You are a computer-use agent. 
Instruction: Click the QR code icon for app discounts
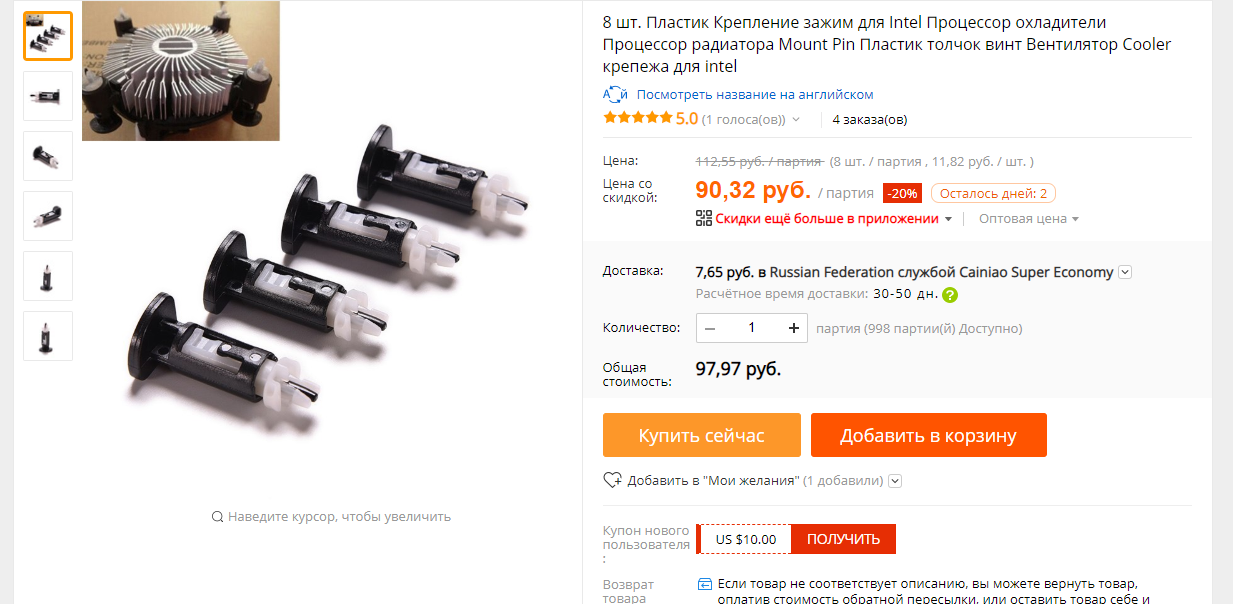click(703, 218)
